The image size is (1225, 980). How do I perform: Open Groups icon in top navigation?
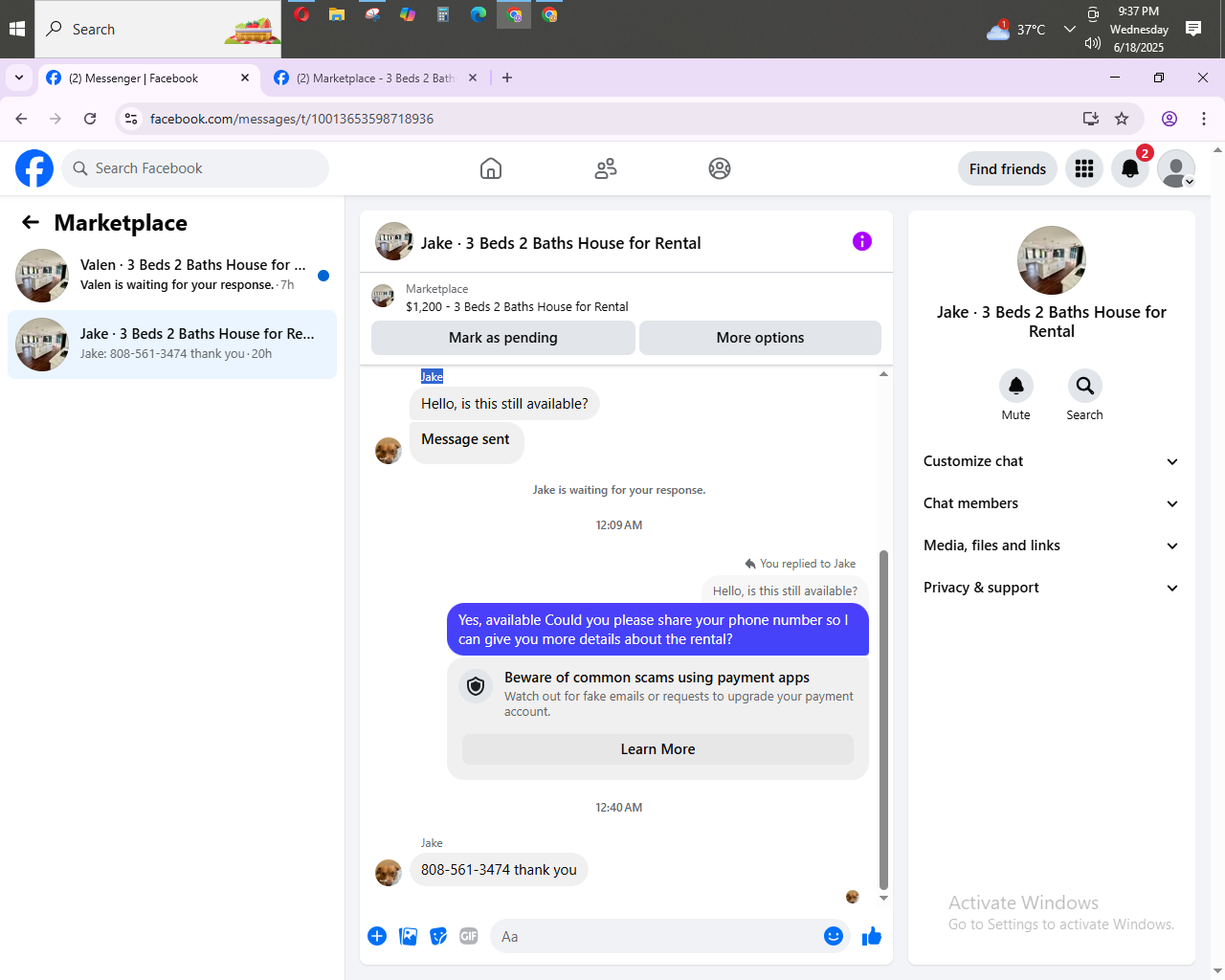click(720, 168)
